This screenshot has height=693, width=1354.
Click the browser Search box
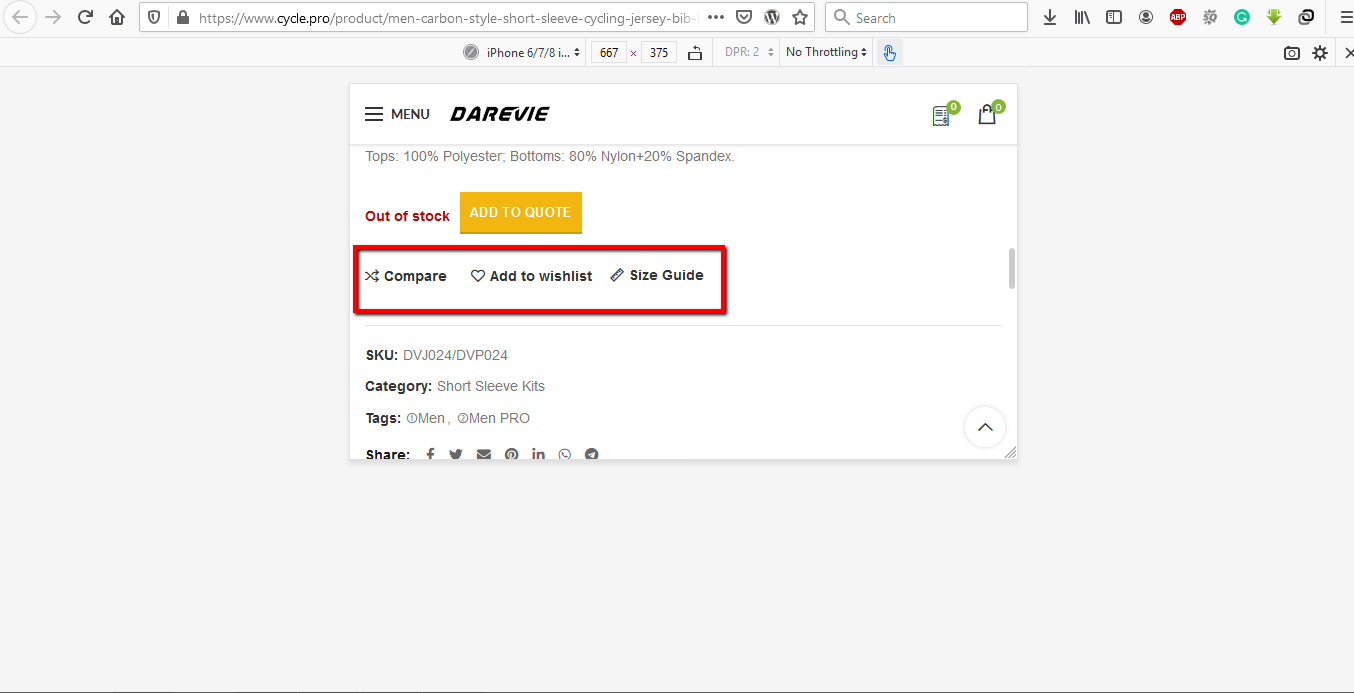(x=926, y=17)
